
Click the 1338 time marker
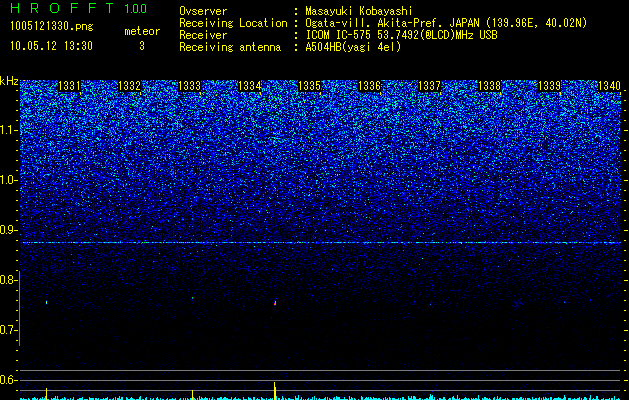point(489,86)
